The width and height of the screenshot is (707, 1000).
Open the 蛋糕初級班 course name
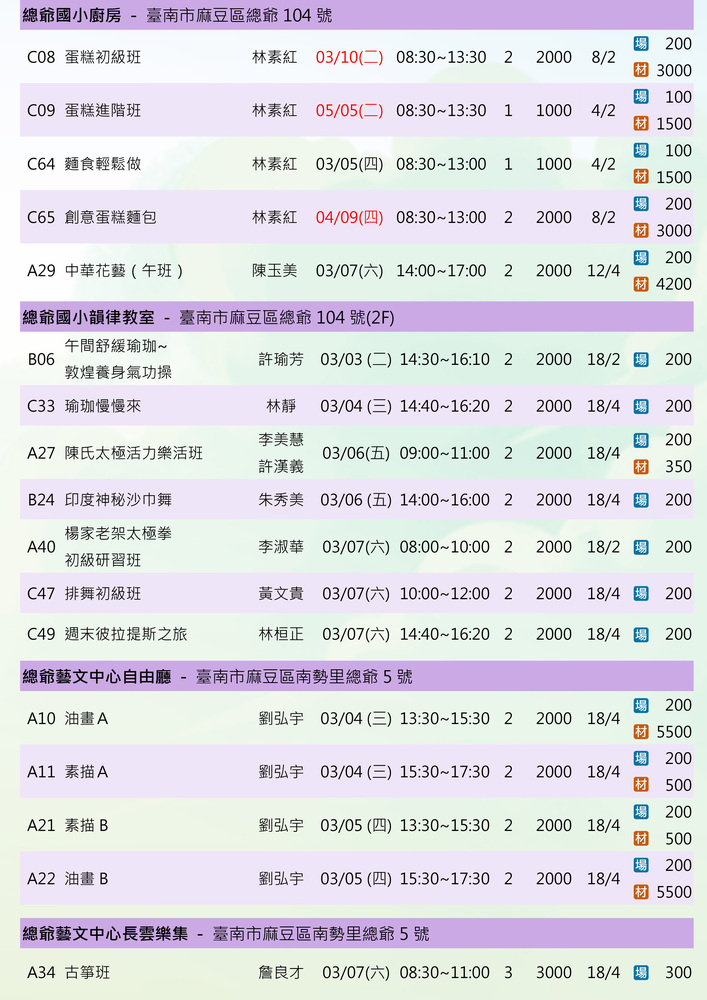pos(103,58)
